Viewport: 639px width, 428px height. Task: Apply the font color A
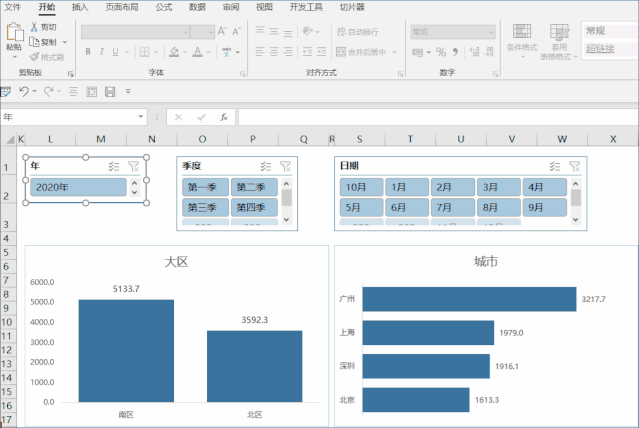(198, 52)
